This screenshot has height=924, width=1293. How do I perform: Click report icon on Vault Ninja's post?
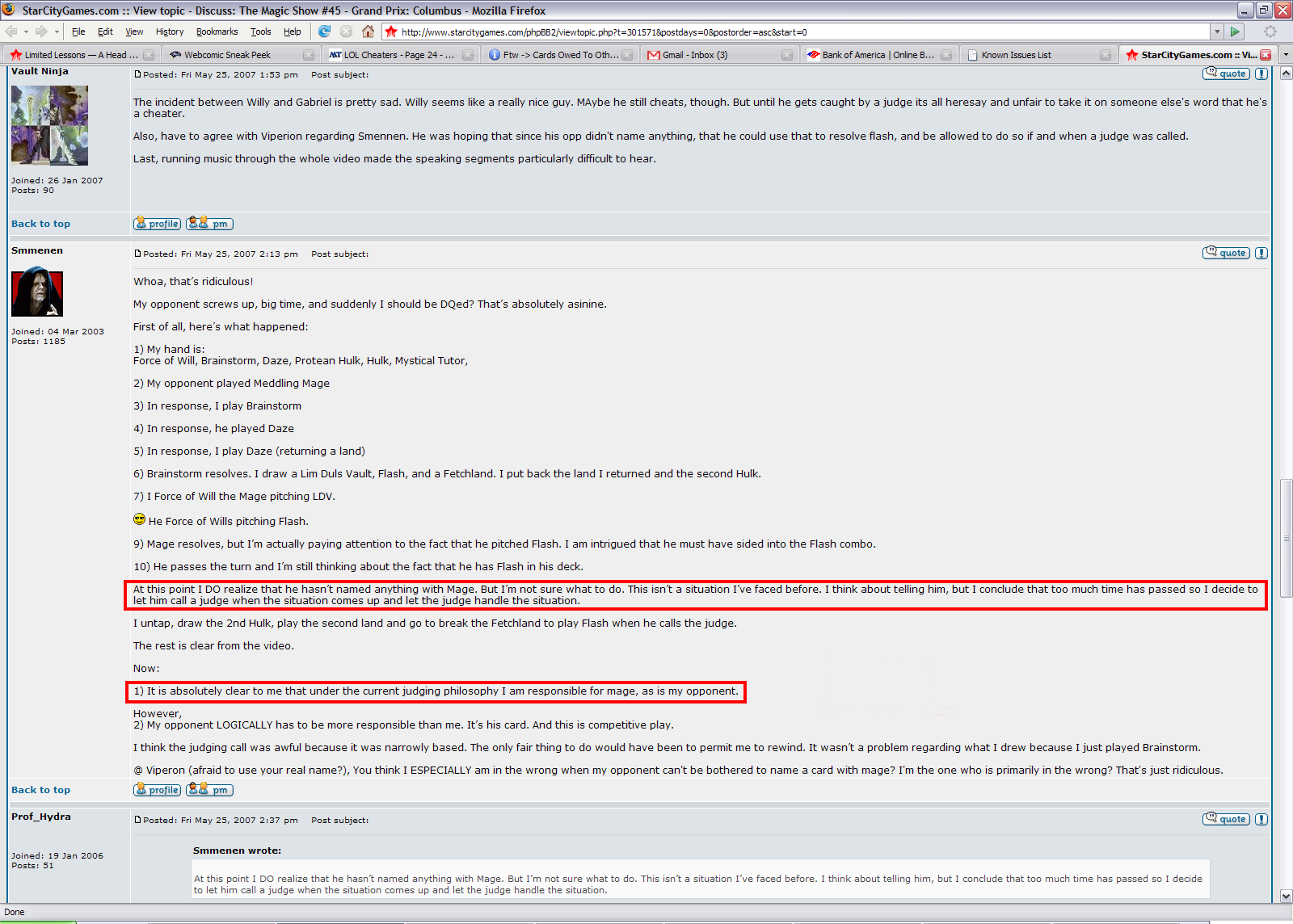tap(1261, 73)
